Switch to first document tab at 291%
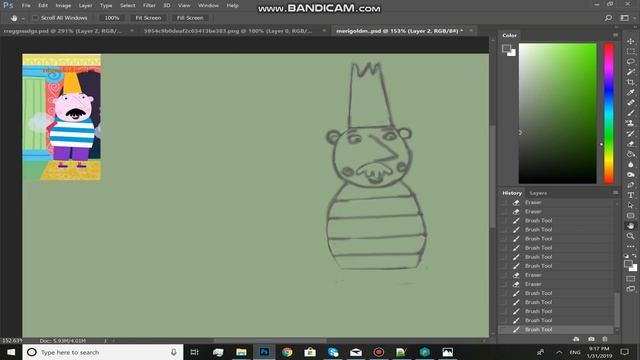This screenshot has width=640, height=360. point(62,31)
